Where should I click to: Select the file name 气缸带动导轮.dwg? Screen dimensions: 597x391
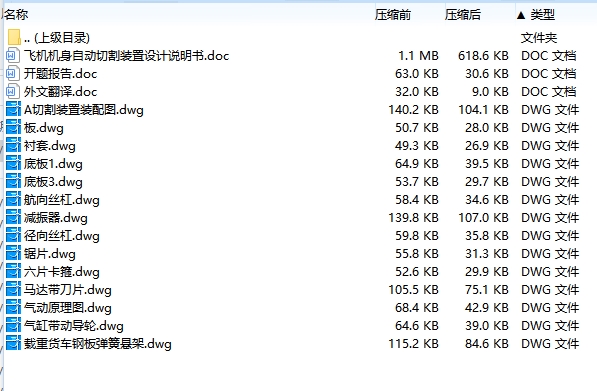[x=73, y=326]
